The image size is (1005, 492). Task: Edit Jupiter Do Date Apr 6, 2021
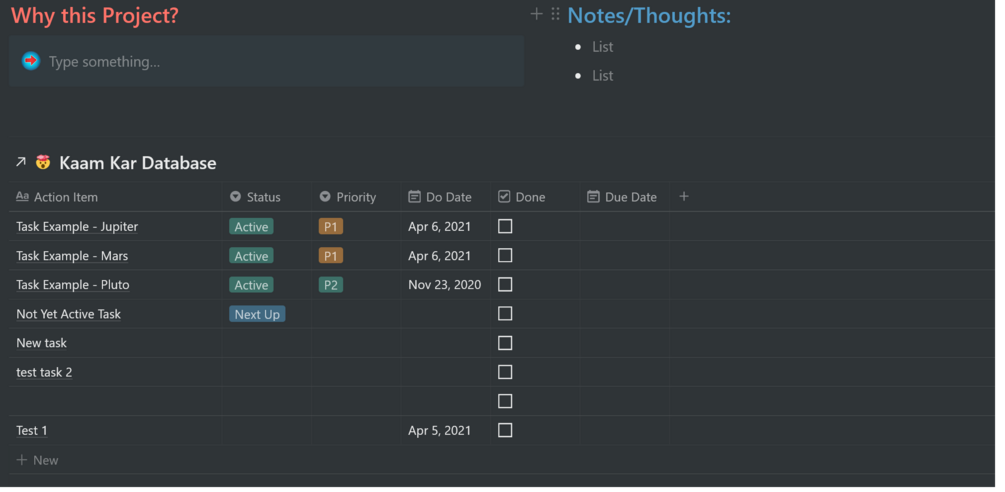440,227
